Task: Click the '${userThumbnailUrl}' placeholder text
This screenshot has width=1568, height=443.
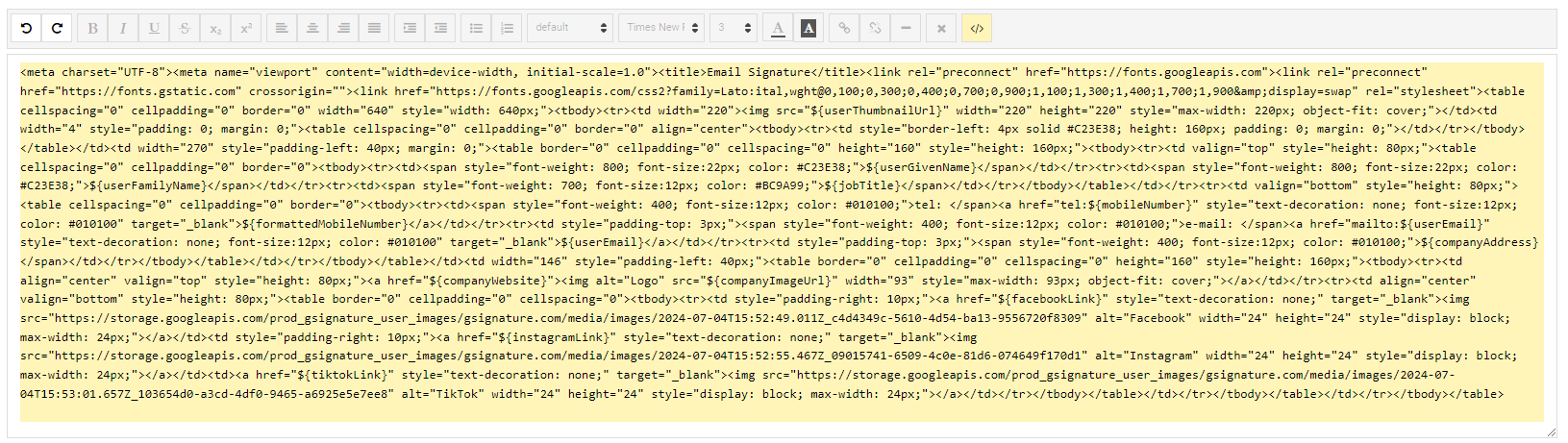Action: tap(877, 110)
